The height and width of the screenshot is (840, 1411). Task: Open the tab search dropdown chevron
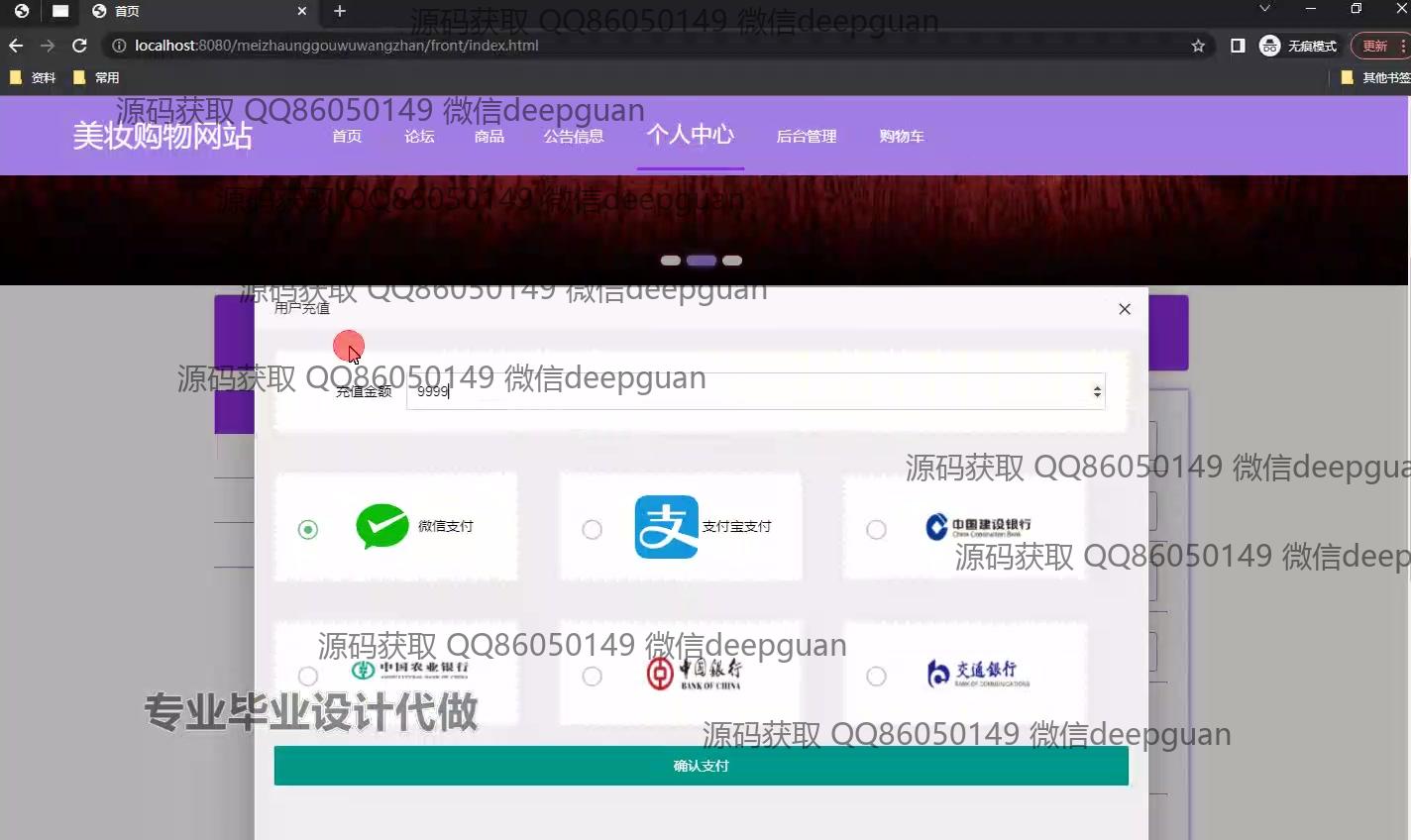(1264, 9)
